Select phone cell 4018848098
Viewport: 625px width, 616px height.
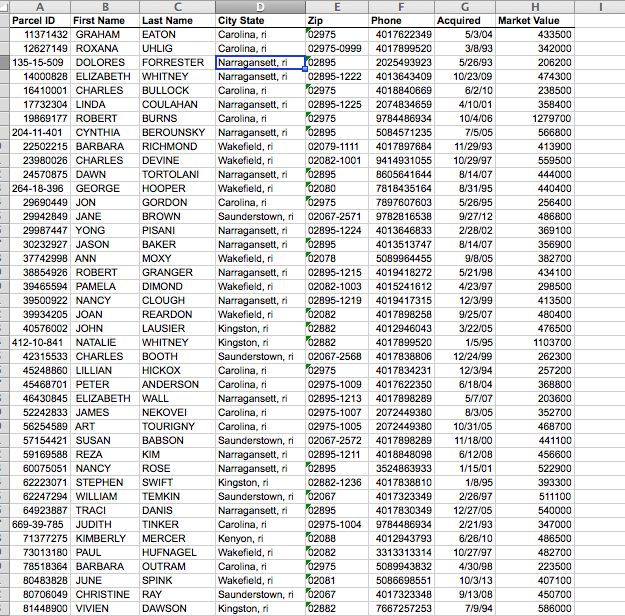pos(401,455)
